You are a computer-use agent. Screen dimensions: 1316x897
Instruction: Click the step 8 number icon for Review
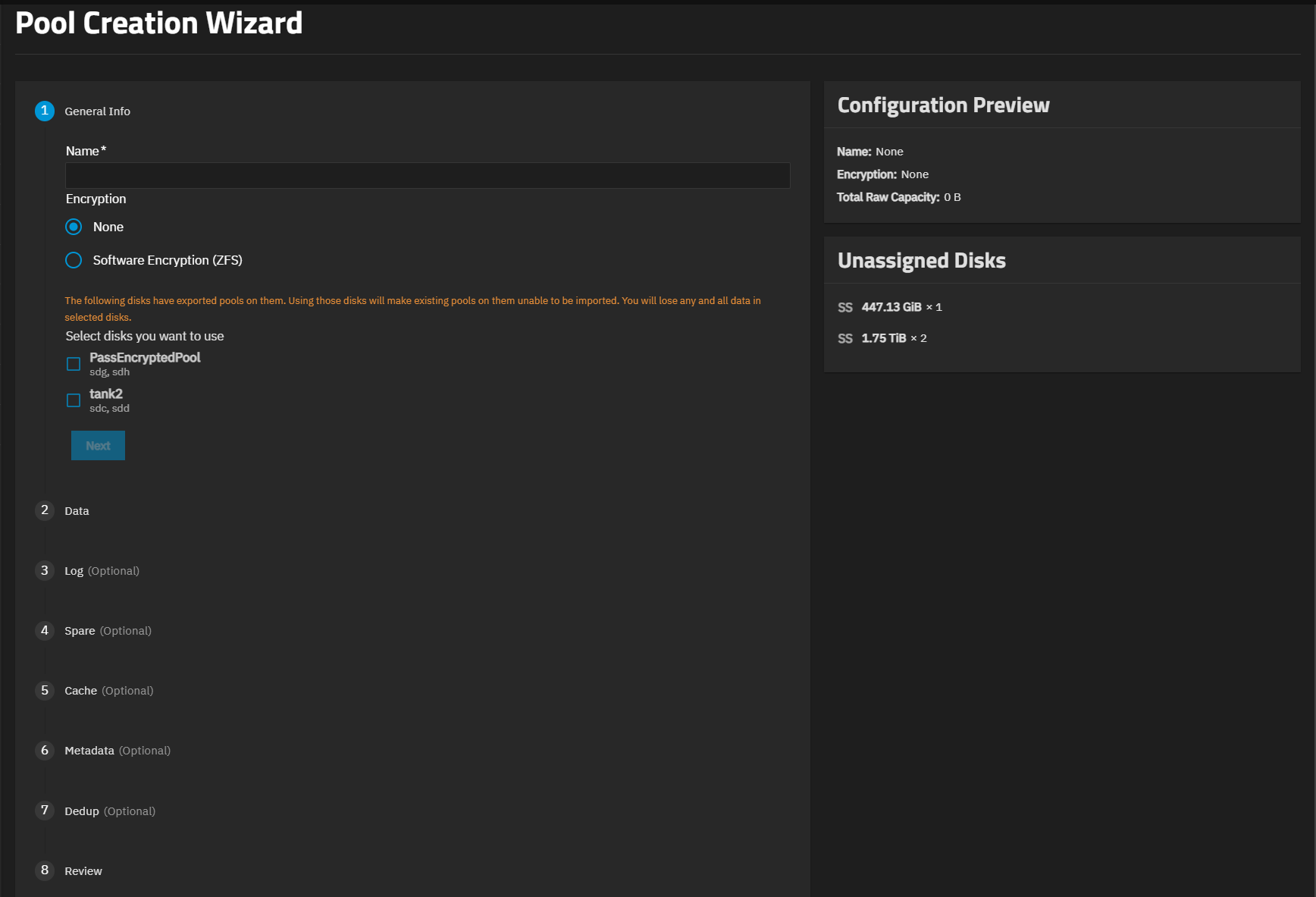tap(45, 870)
